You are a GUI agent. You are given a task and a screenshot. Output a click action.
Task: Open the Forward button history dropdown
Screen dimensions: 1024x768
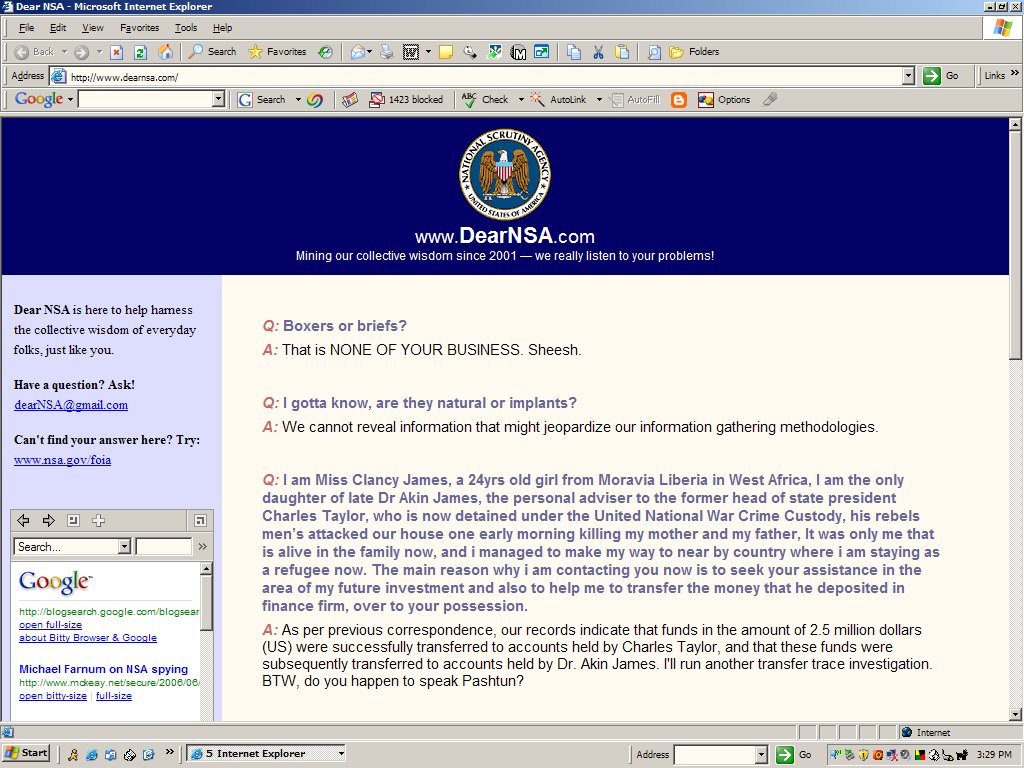tap(99, 52)
